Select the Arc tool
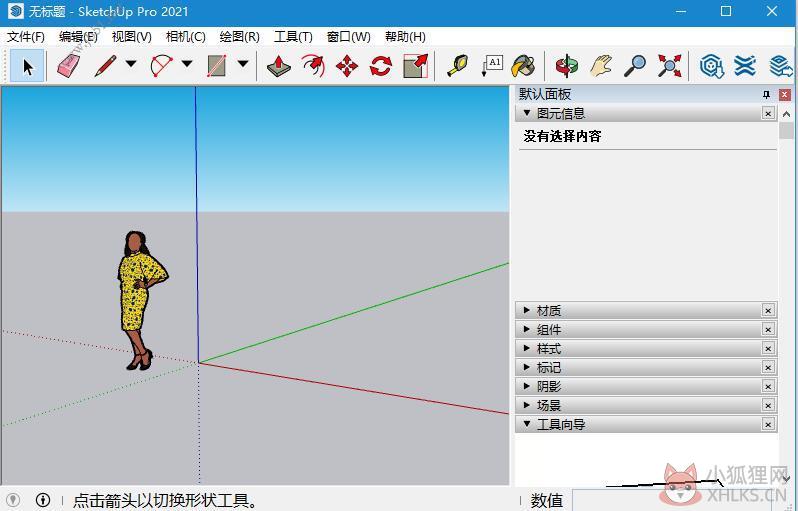Image resolution: width=798 pixels, height=511 pixels. point(161,66)
